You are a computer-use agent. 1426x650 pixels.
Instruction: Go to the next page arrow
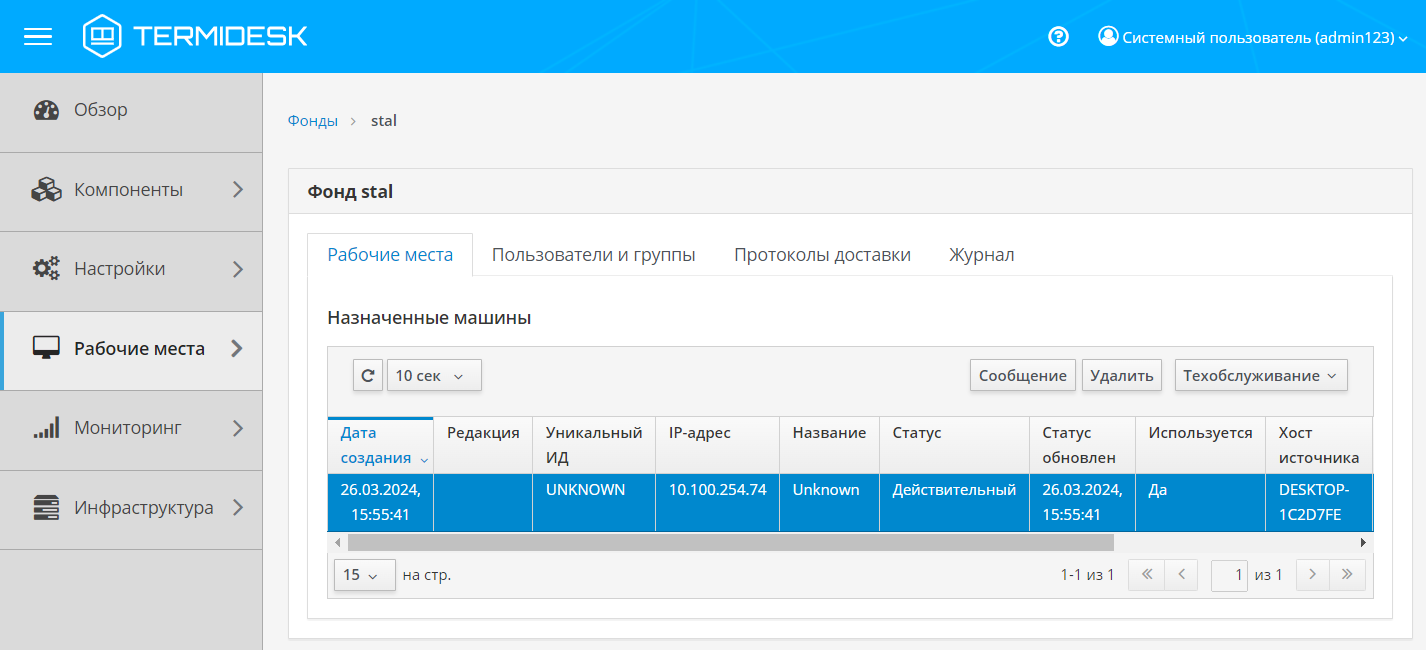click(1313, 575)
